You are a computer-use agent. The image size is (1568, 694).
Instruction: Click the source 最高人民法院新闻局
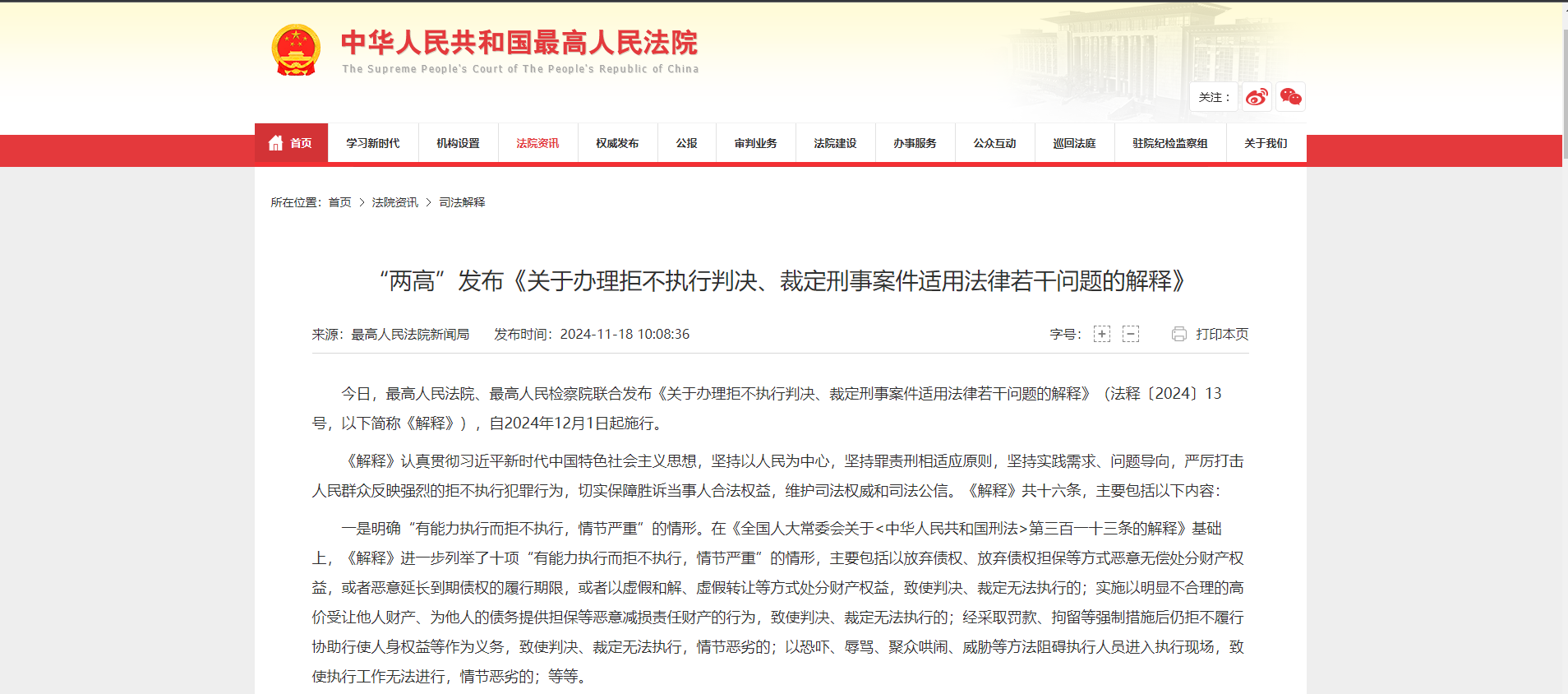tap(410, 334)
